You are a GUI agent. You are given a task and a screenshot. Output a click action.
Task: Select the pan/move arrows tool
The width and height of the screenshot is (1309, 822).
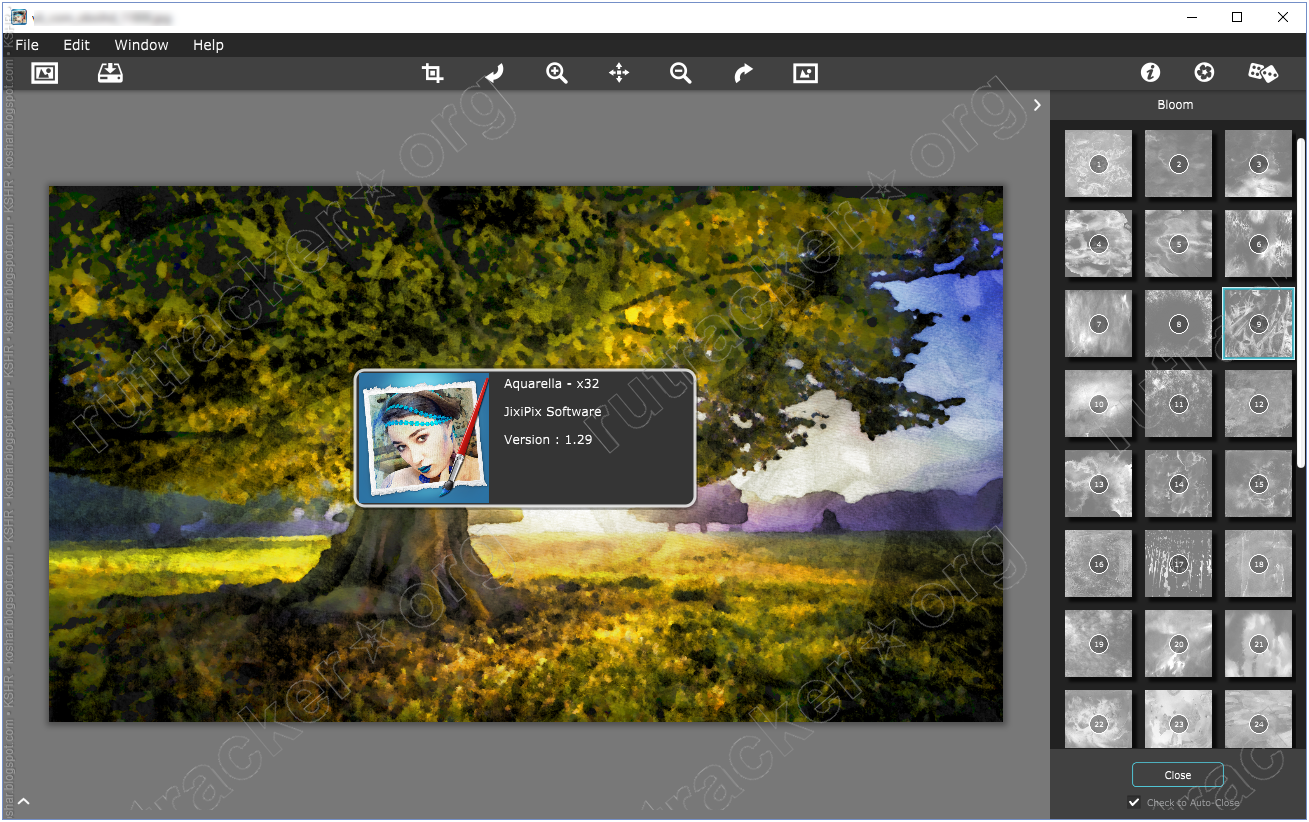coord(619,73)
